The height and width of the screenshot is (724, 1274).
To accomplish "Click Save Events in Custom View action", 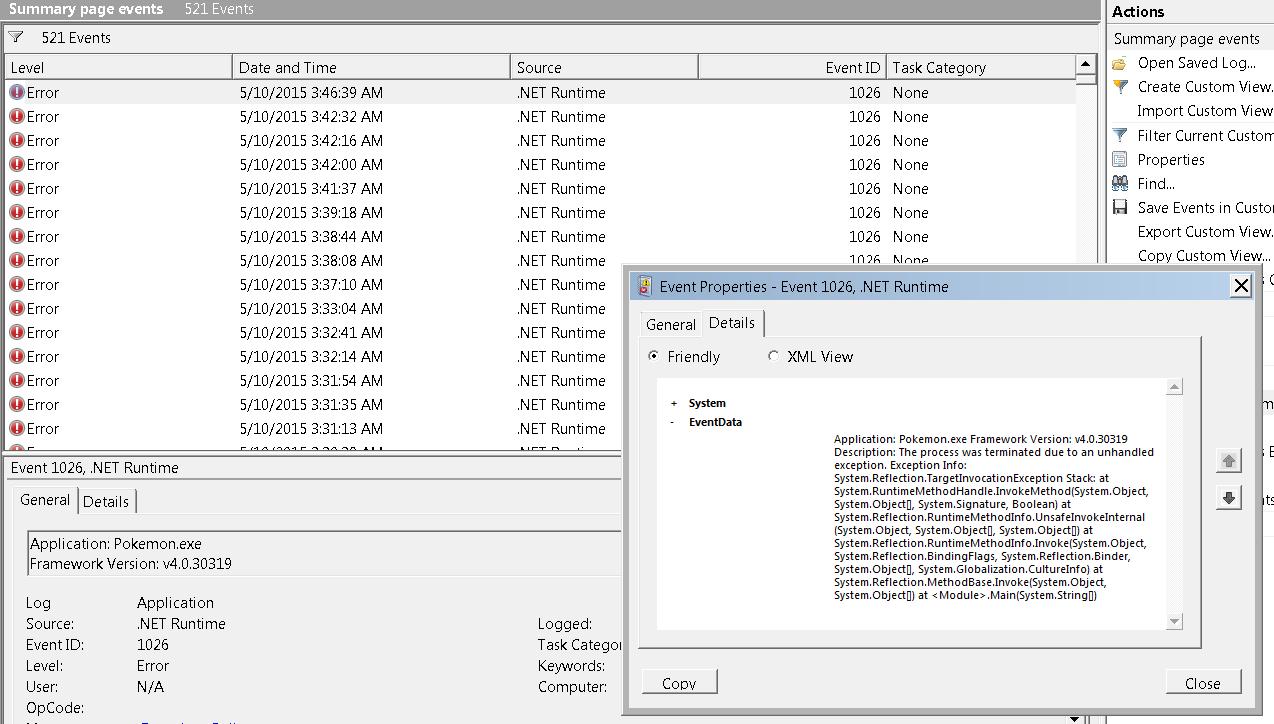I will point(1205,208).
